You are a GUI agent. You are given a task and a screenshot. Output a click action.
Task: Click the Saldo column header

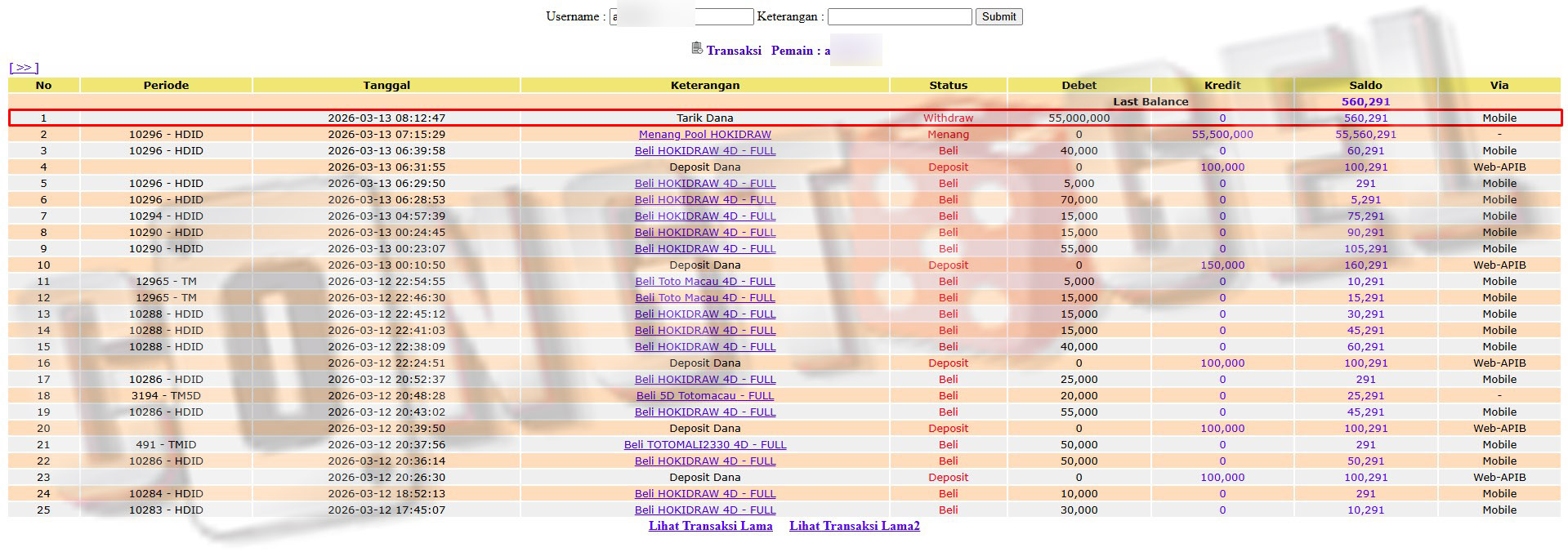1365,85
